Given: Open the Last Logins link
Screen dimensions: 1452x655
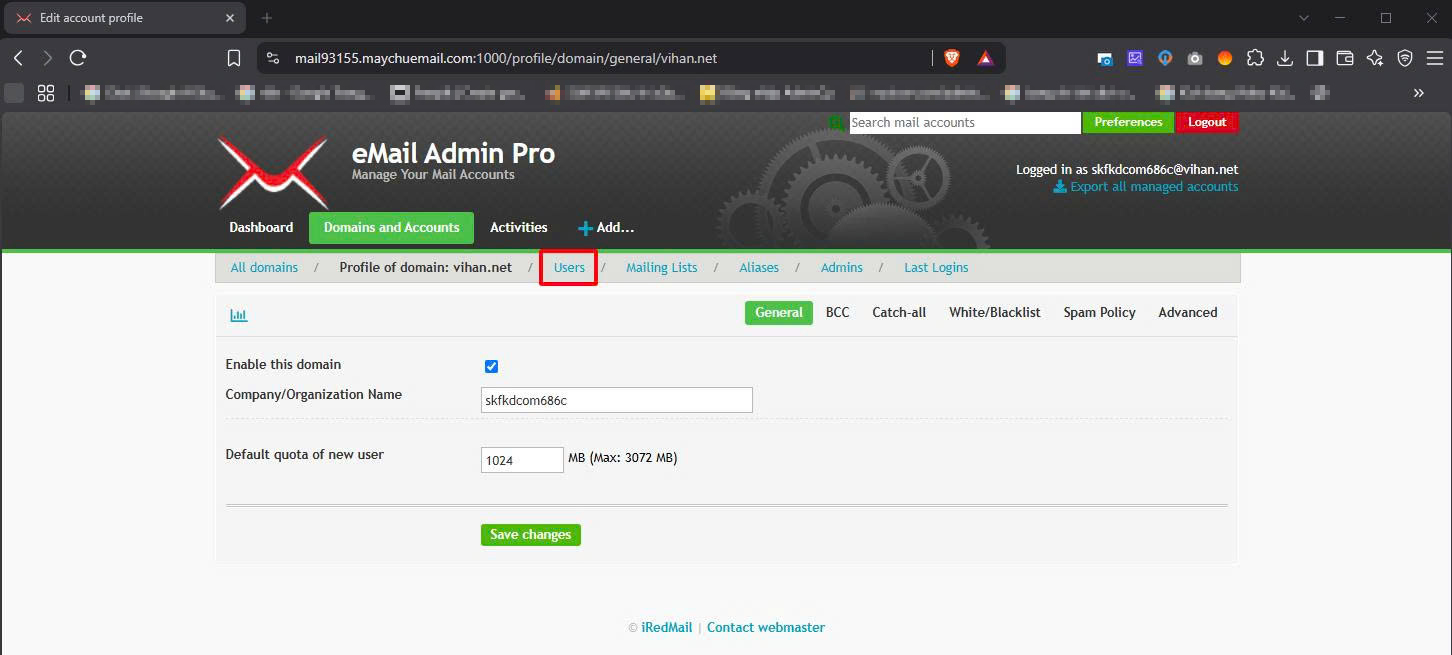Looking at the screenshot, I should tap(936, 268).
